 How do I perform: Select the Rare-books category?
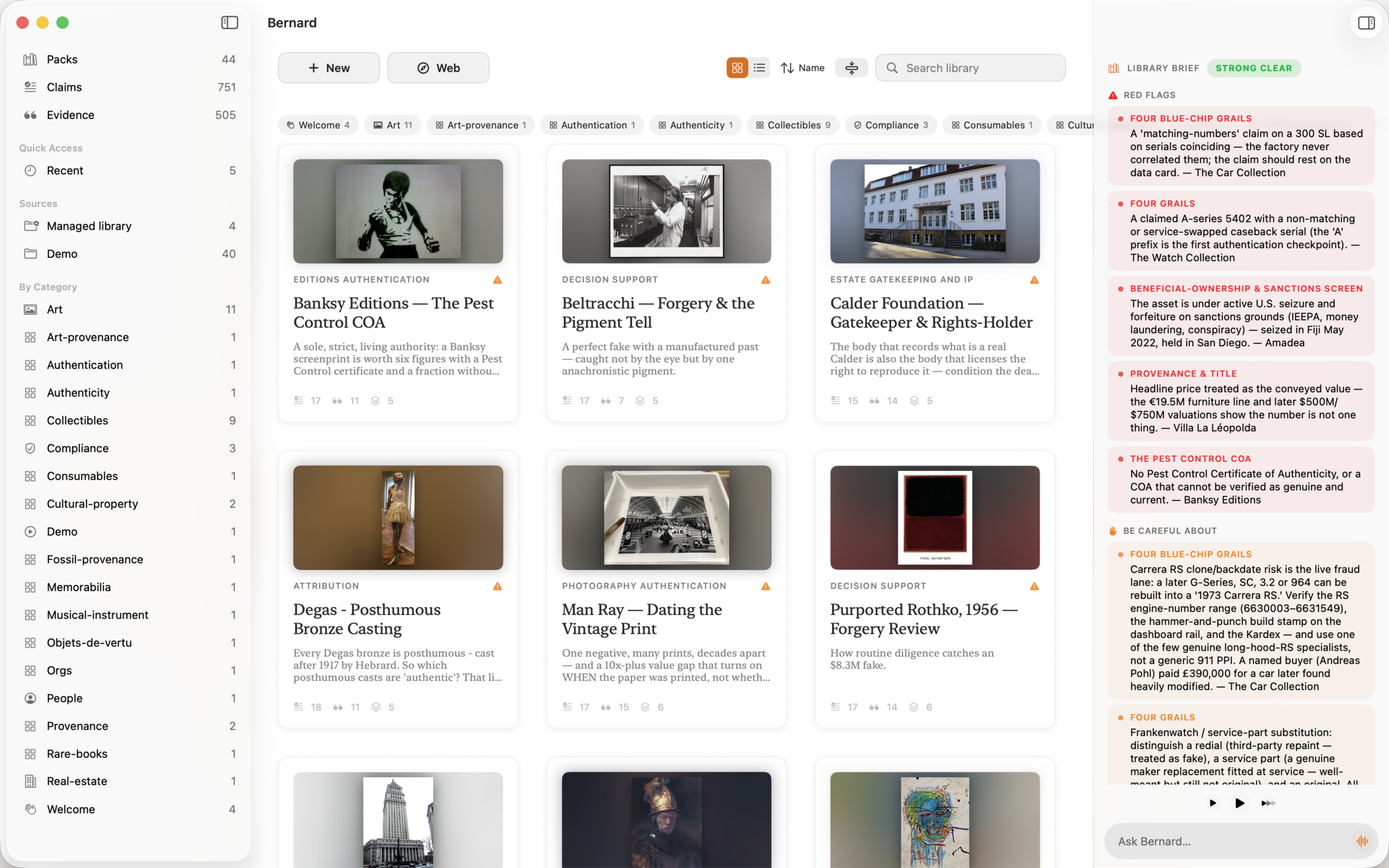[x=129, y=754]
